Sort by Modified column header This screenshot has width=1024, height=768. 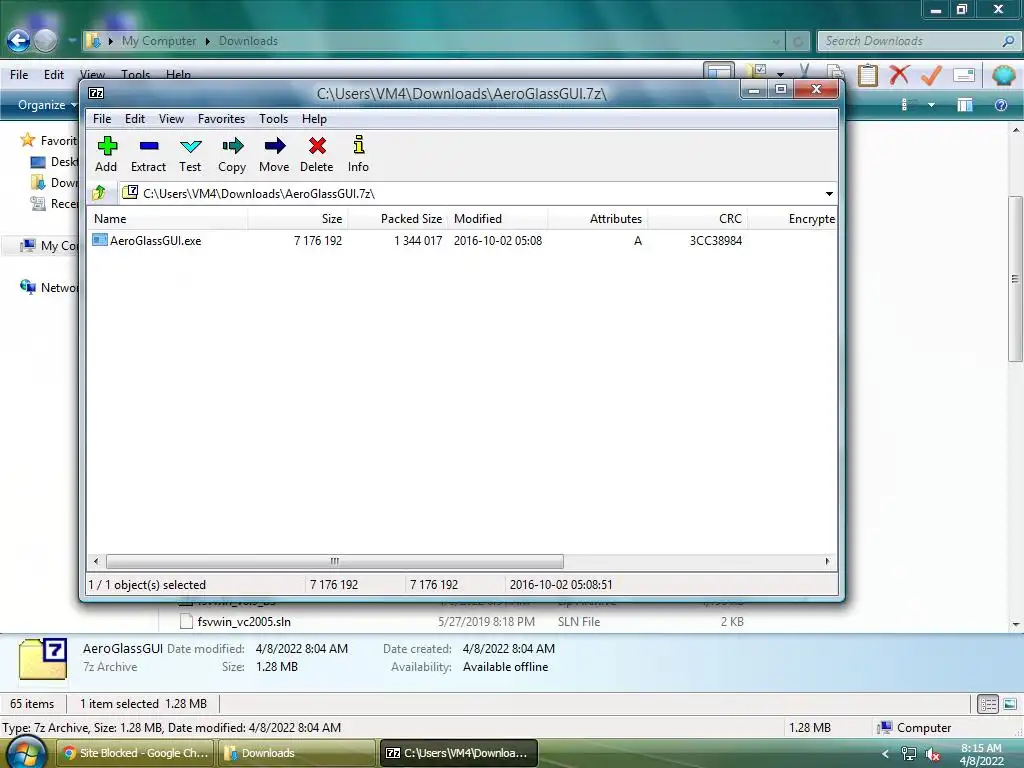click(x=498, y=219)
